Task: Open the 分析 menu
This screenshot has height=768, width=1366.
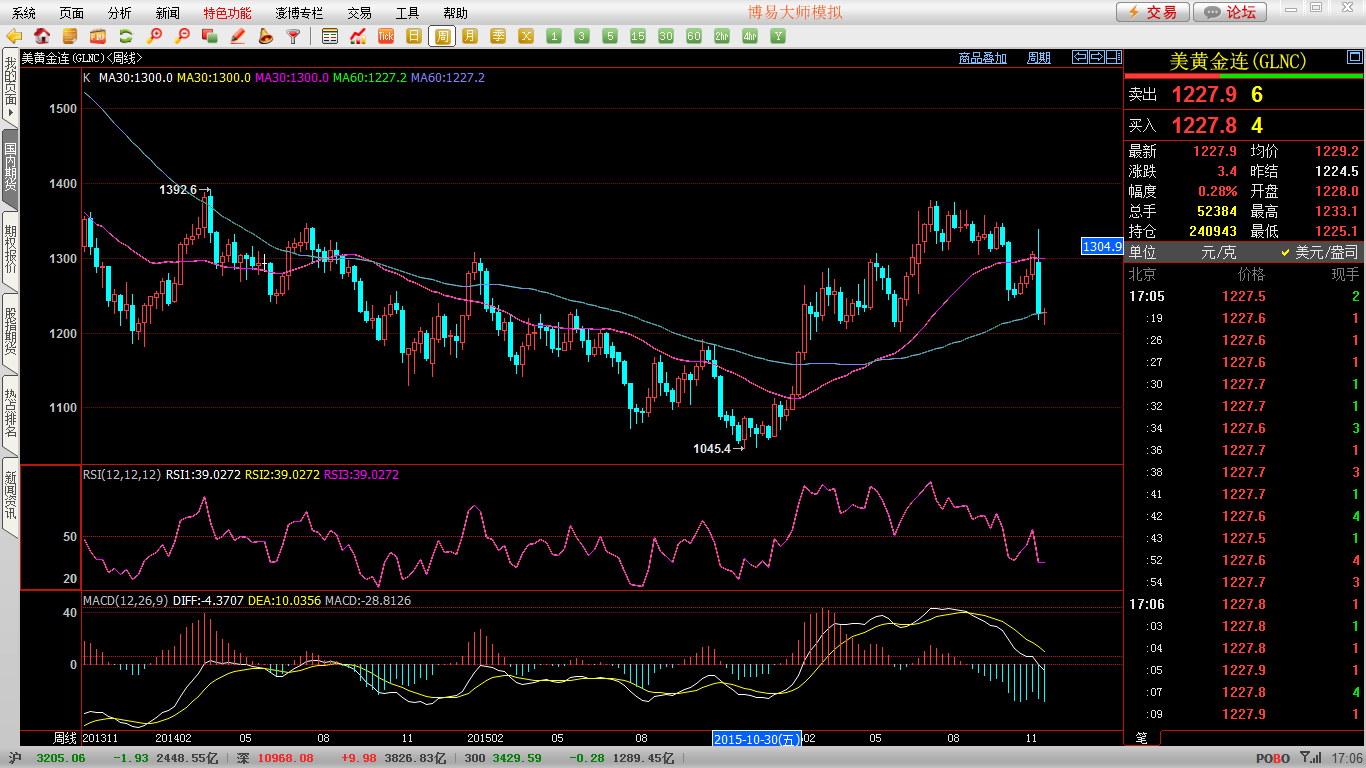Action: 119,13
